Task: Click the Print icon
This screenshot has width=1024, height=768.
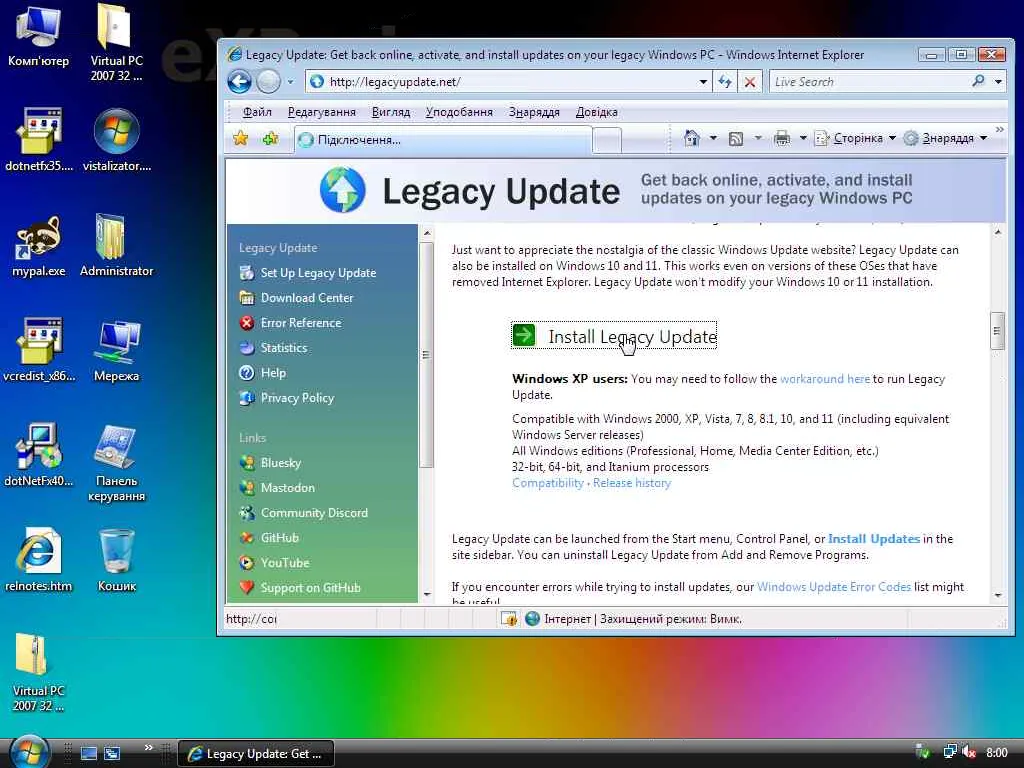Action: click(x=781, y=138)
